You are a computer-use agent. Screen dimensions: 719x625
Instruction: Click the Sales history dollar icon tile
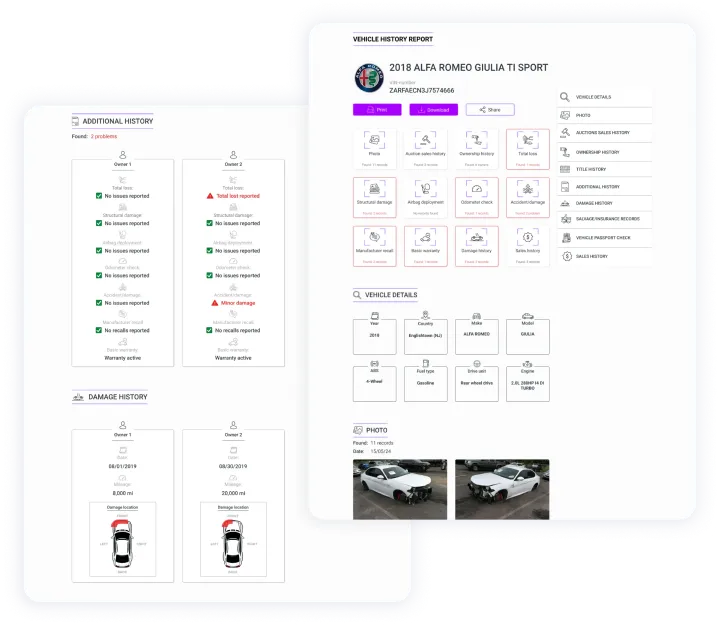tap(527, 238)
